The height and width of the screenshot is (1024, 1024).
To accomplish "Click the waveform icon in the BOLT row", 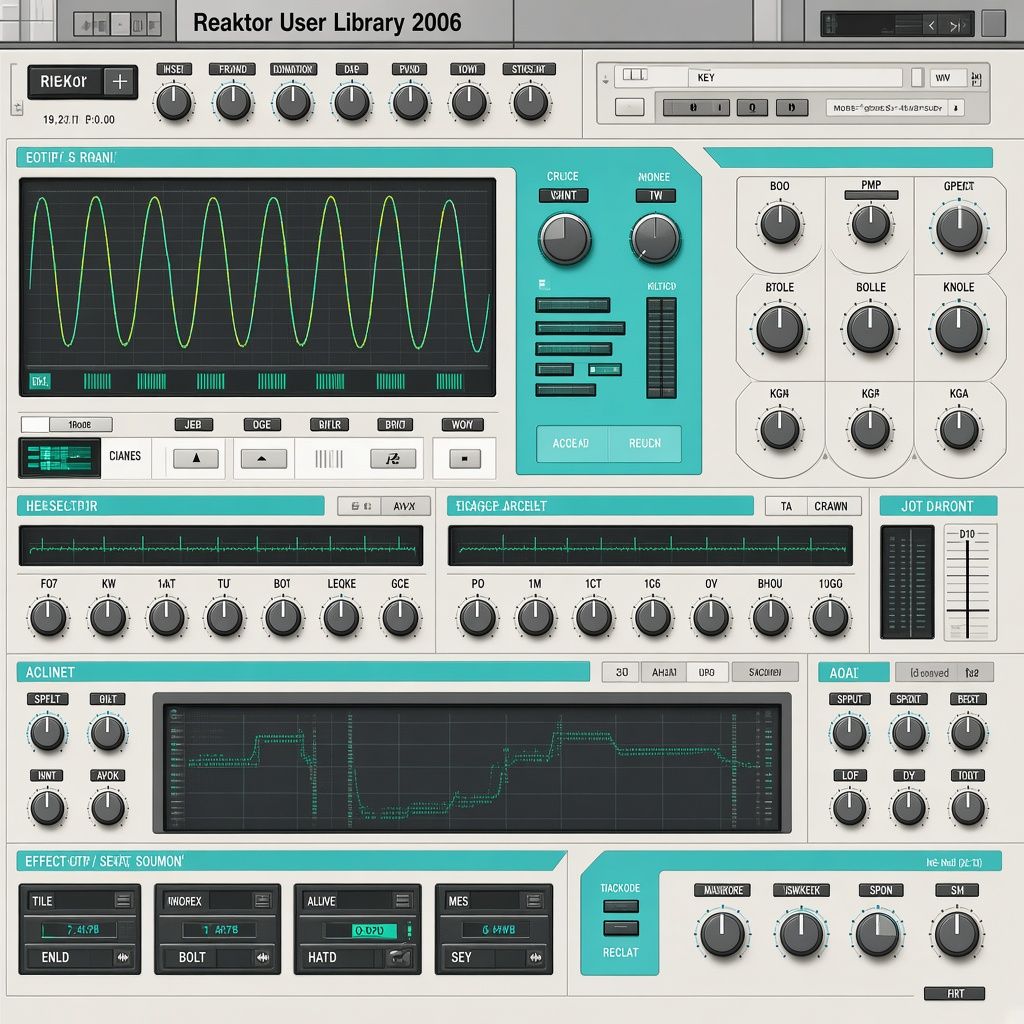I will 263,957.
